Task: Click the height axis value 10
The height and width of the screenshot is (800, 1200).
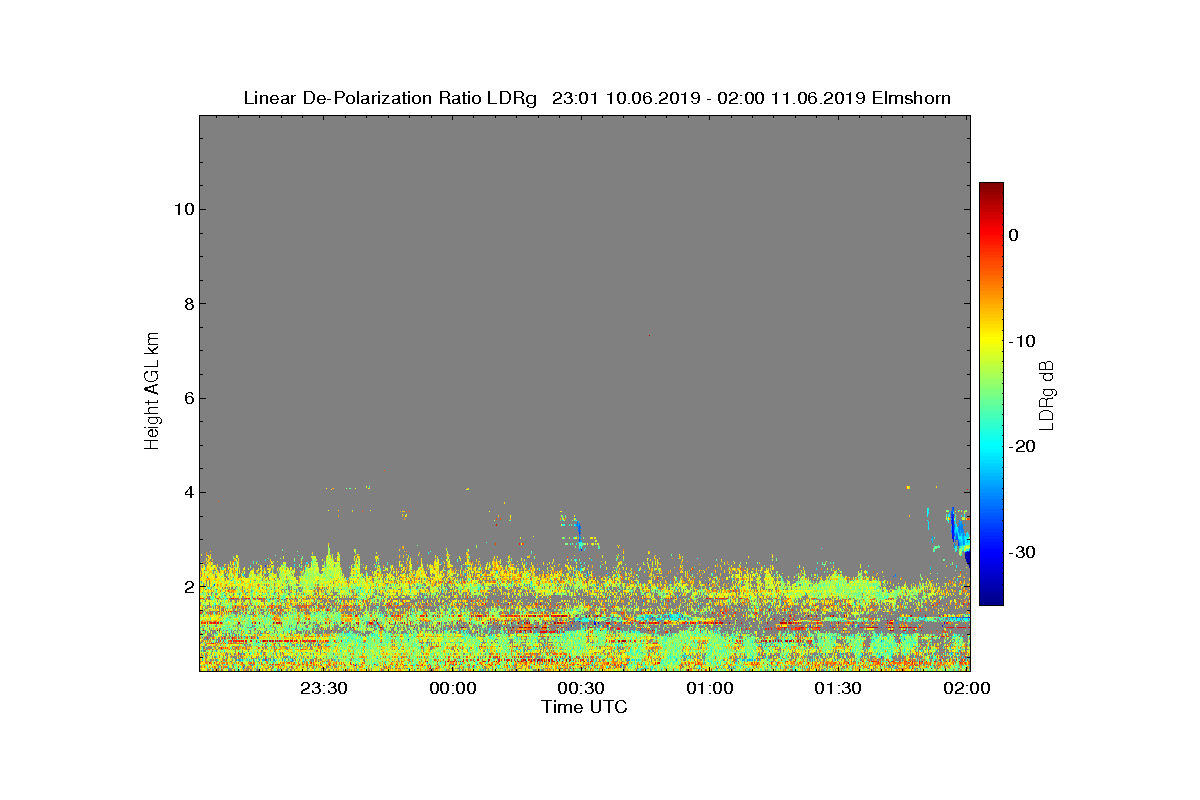Action: 183,209
